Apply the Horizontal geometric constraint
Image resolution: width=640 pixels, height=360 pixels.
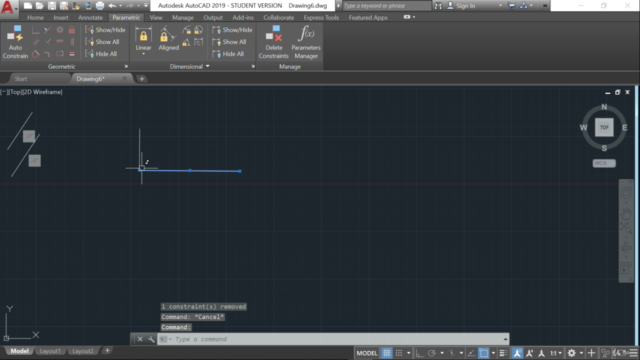60,42
